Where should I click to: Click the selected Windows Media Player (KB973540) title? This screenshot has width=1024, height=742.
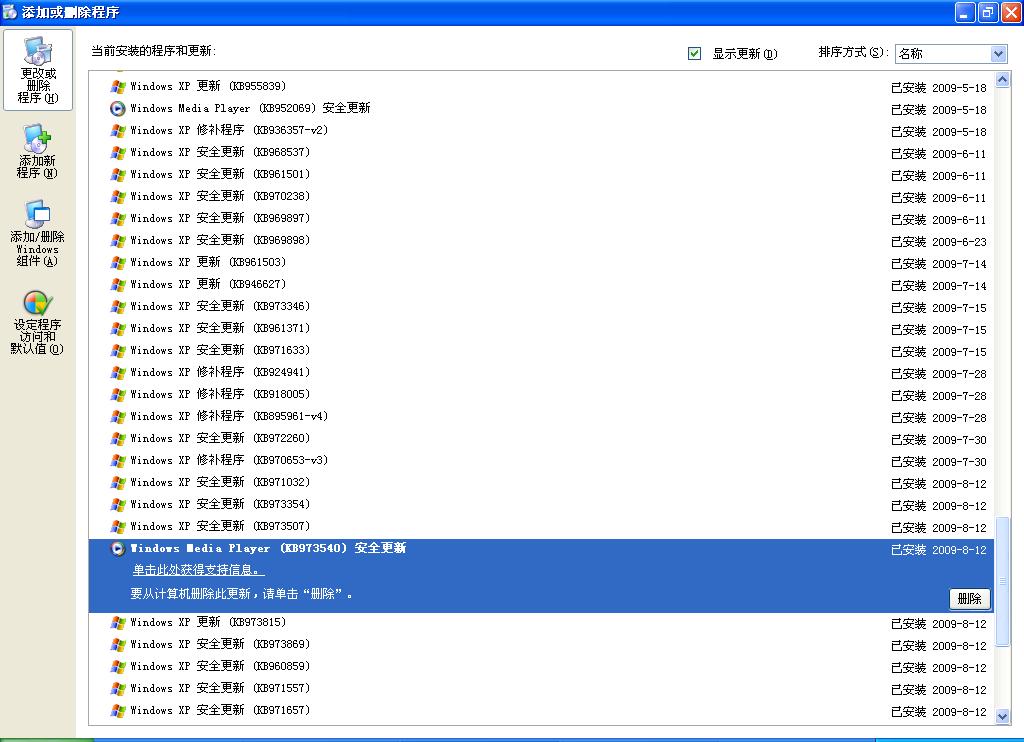click(x=268, y=548)
